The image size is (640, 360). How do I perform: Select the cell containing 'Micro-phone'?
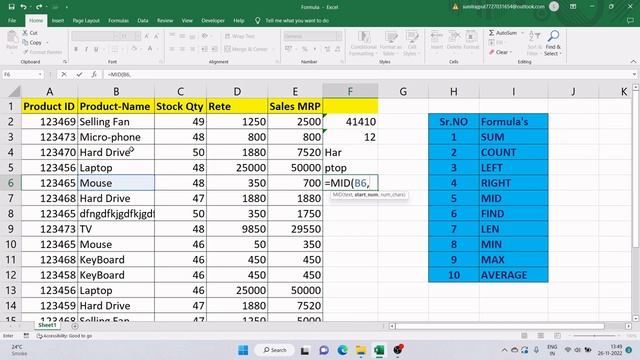tap(116, 137)
